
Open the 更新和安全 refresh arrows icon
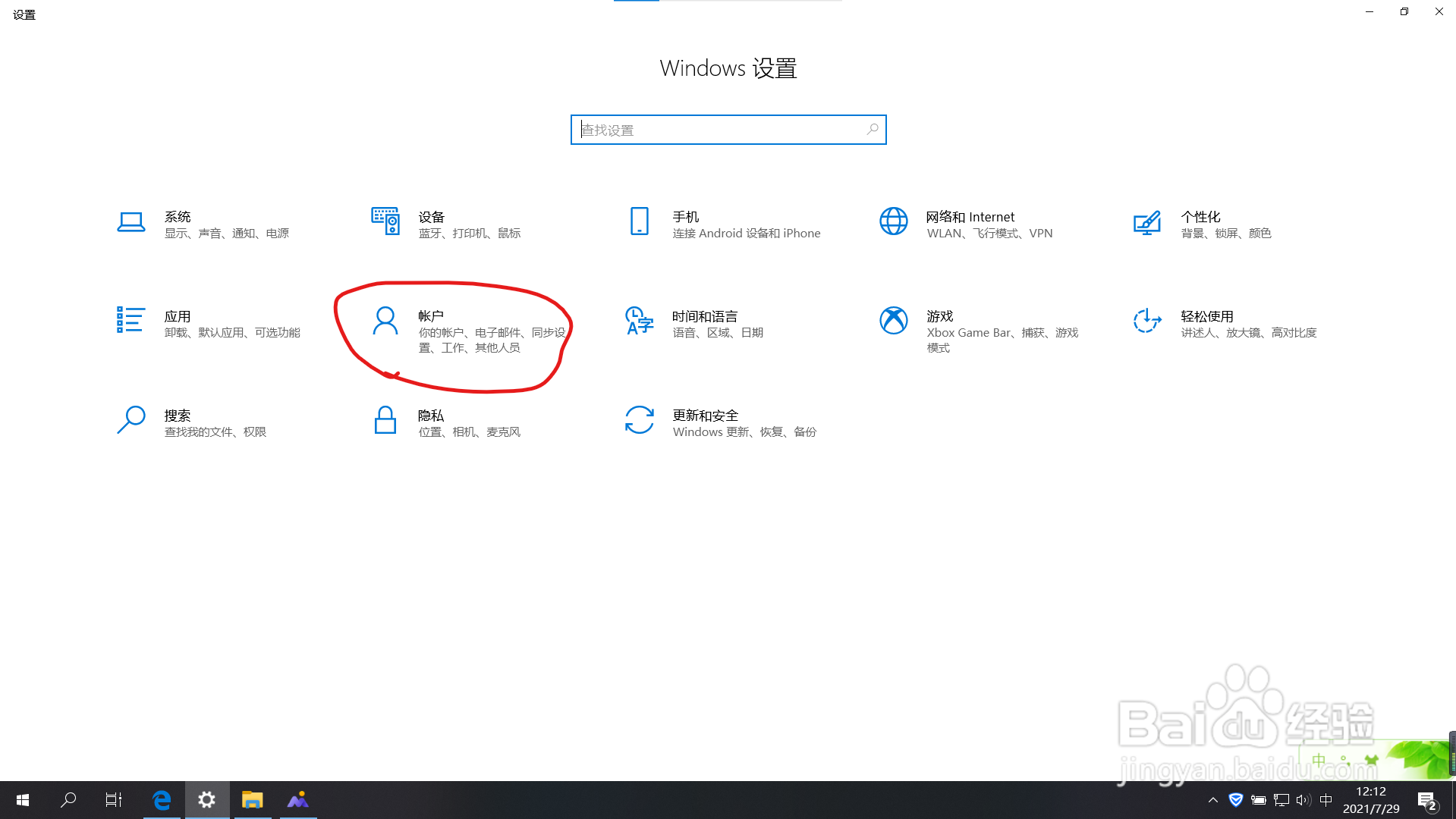click(640, 419)
